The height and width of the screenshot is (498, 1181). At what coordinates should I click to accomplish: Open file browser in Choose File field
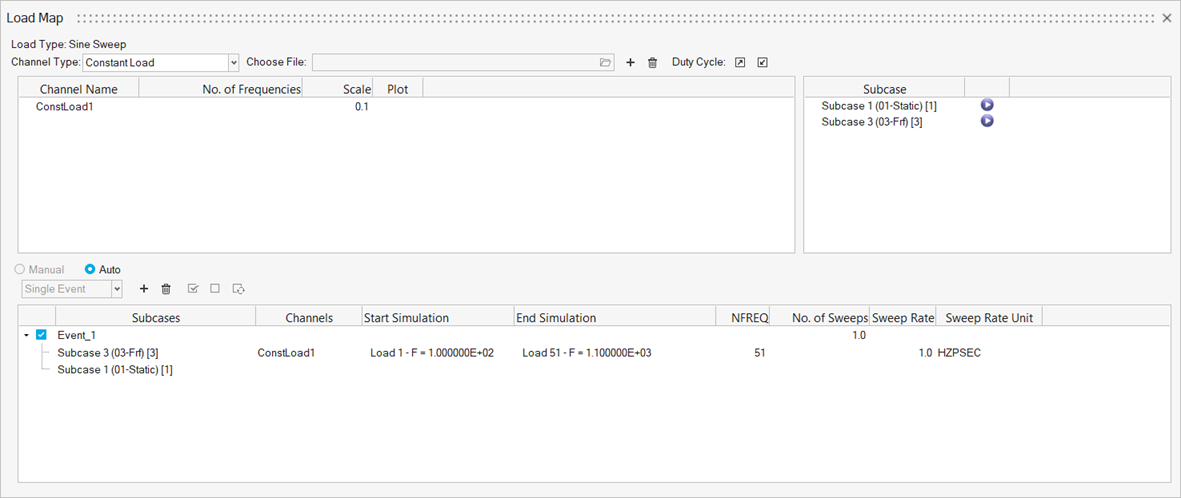click(x=605, y=63)
